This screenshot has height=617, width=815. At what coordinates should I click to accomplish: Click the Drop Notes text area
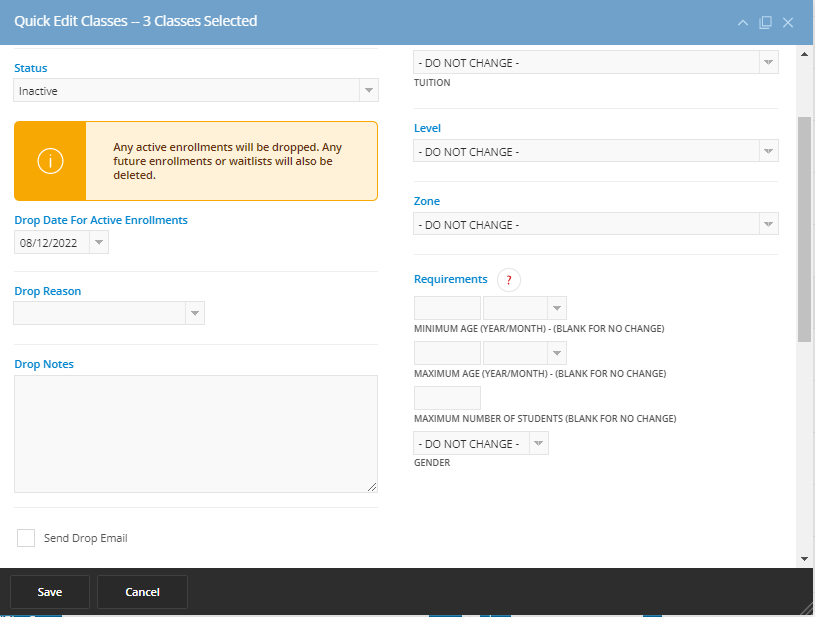click(195, 433)
